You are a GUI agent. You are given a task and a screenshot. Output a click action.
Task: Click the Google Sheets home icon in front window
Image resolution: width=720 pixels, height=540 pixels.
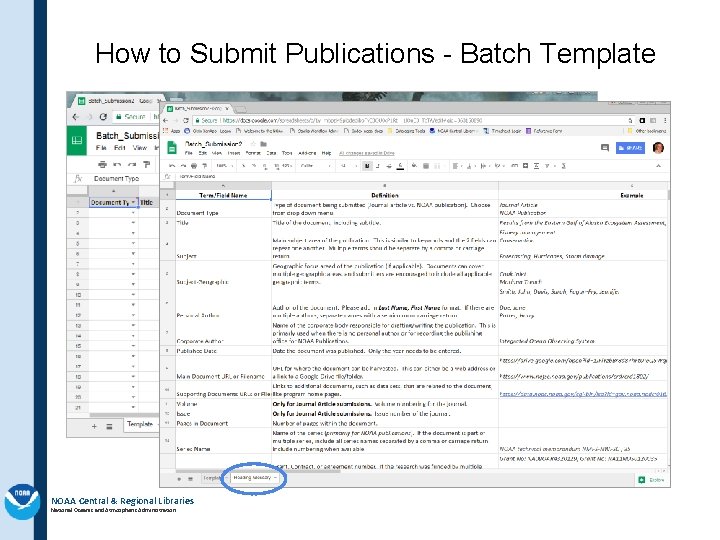172,148
